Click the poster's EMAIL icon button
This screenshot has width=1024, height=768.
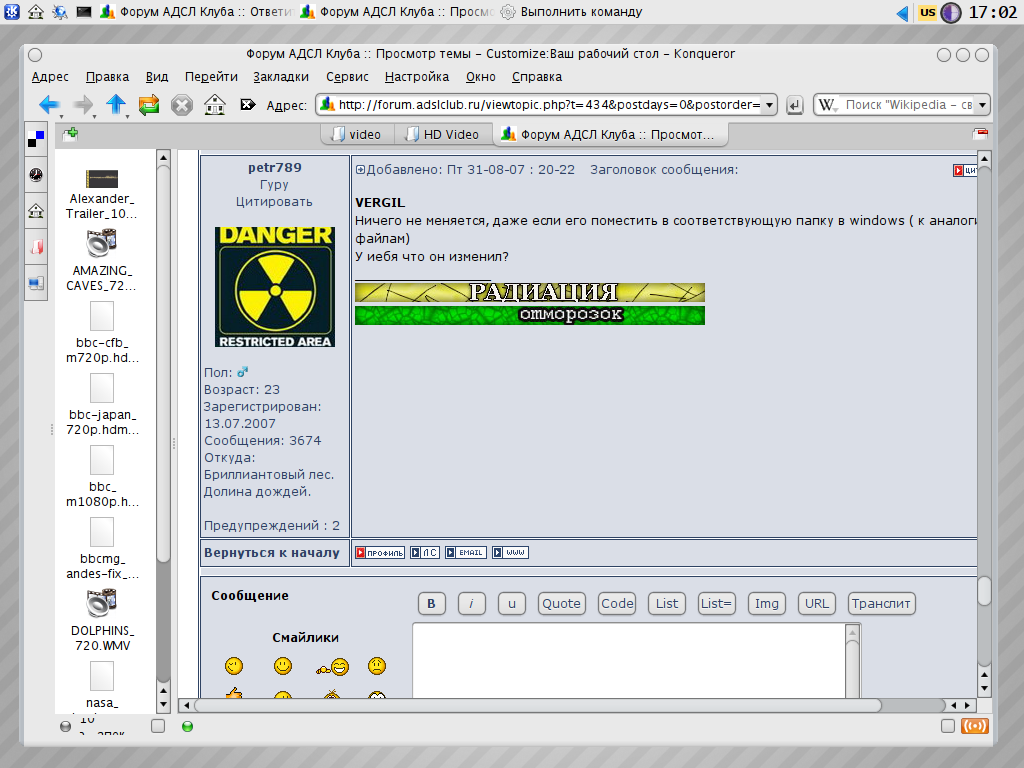pos(465,552)
